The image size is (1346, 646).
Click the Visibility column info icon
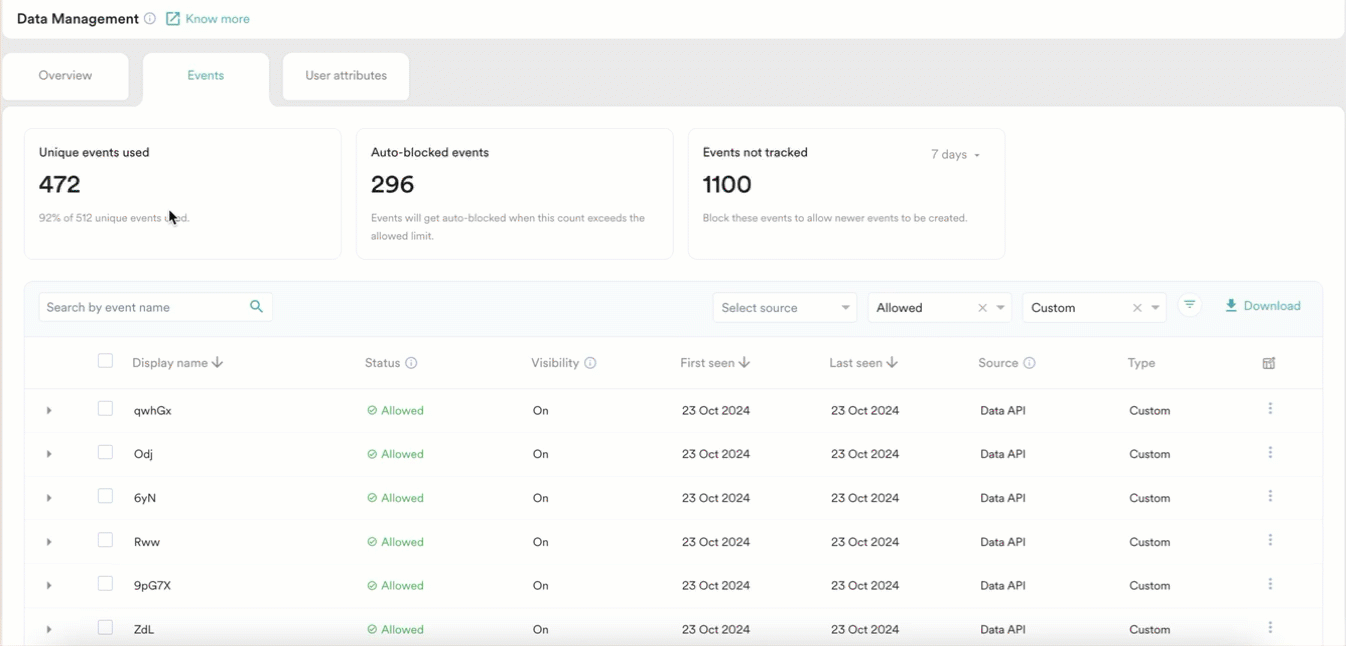coord(590,363)
